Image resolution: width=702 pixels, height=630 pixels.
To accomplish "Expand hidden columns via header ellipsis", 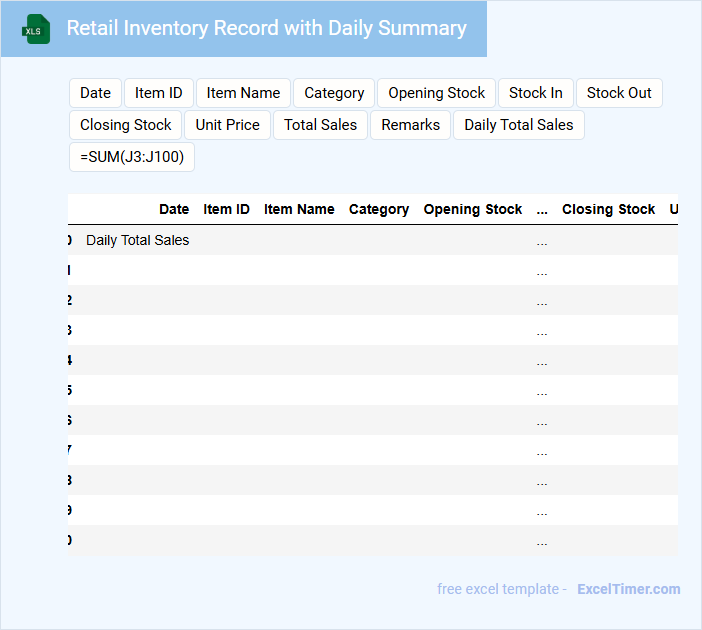I will point(542,209).
